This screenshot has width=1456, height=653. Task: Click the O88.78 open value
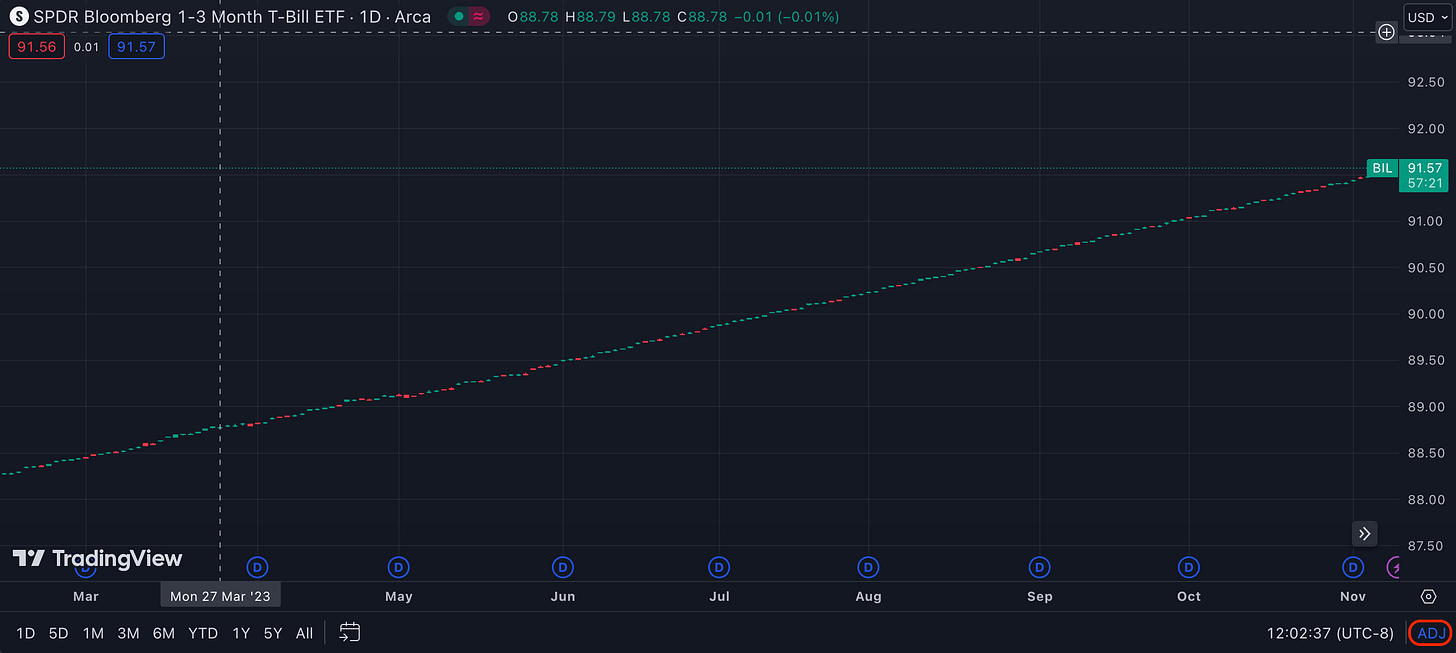pos(533,17)
